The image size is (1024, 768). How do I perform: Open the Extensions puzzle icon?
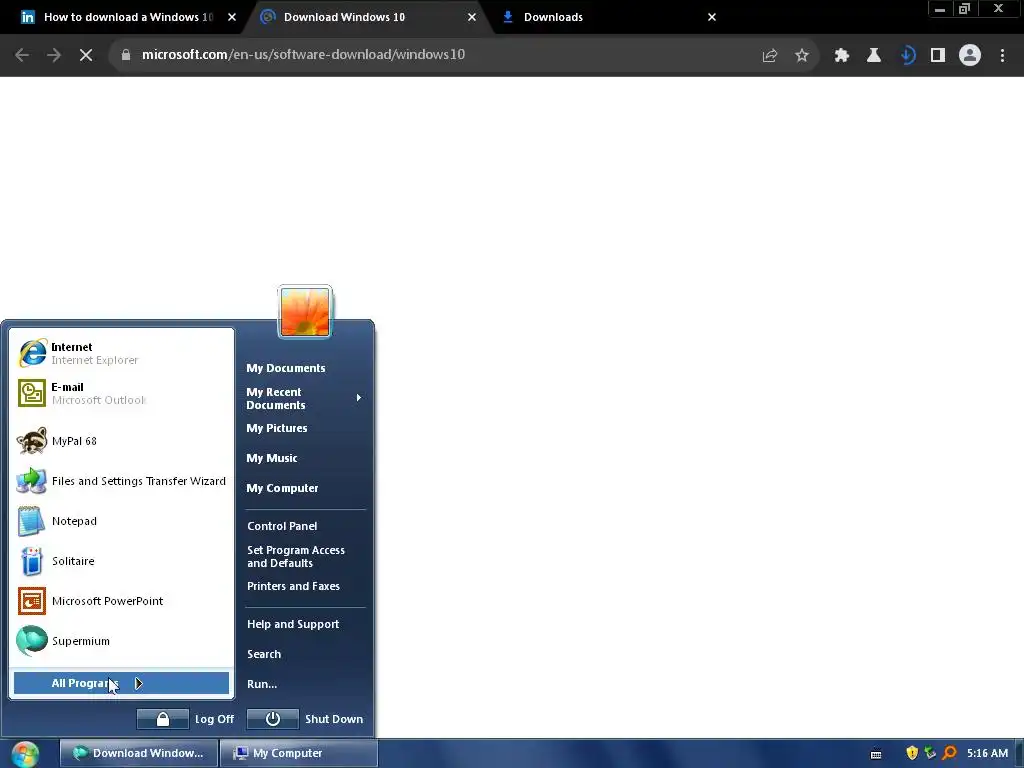pyautogui.click(x=842, y=56)
